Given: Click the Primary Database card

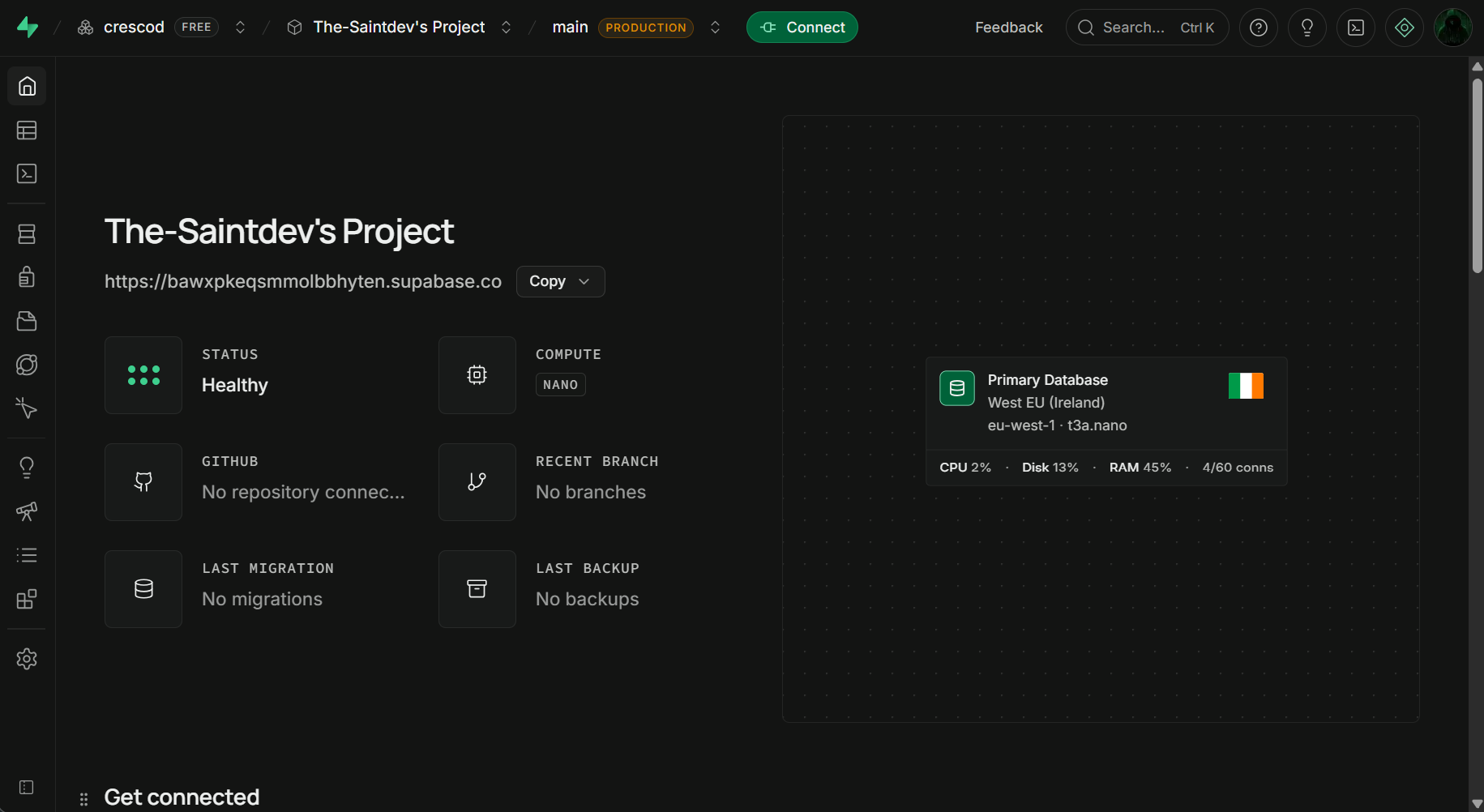Looking at the screenshot, I should point(1106,421).
